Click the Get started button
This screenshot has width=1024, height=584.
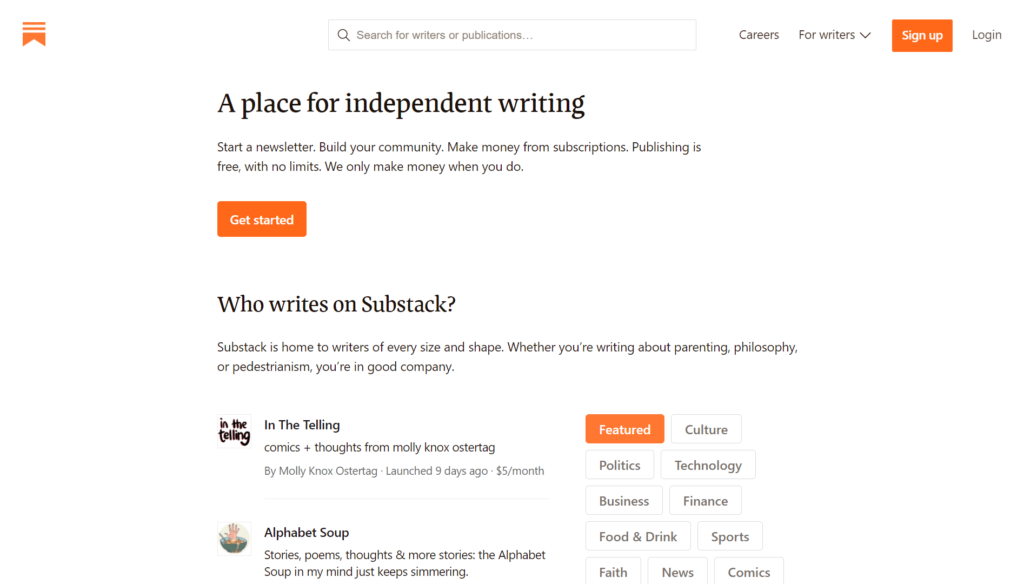[x=262, y=219]
